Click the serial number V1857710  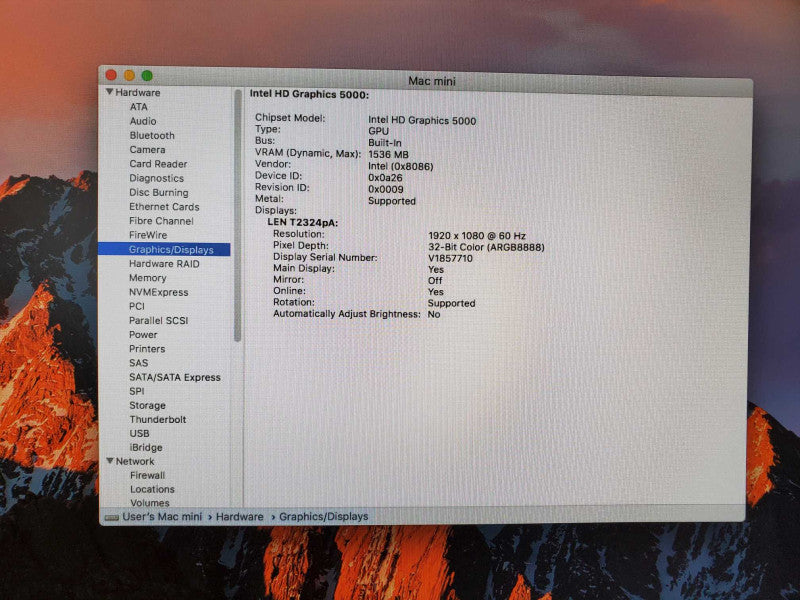(x=451, y=258)
